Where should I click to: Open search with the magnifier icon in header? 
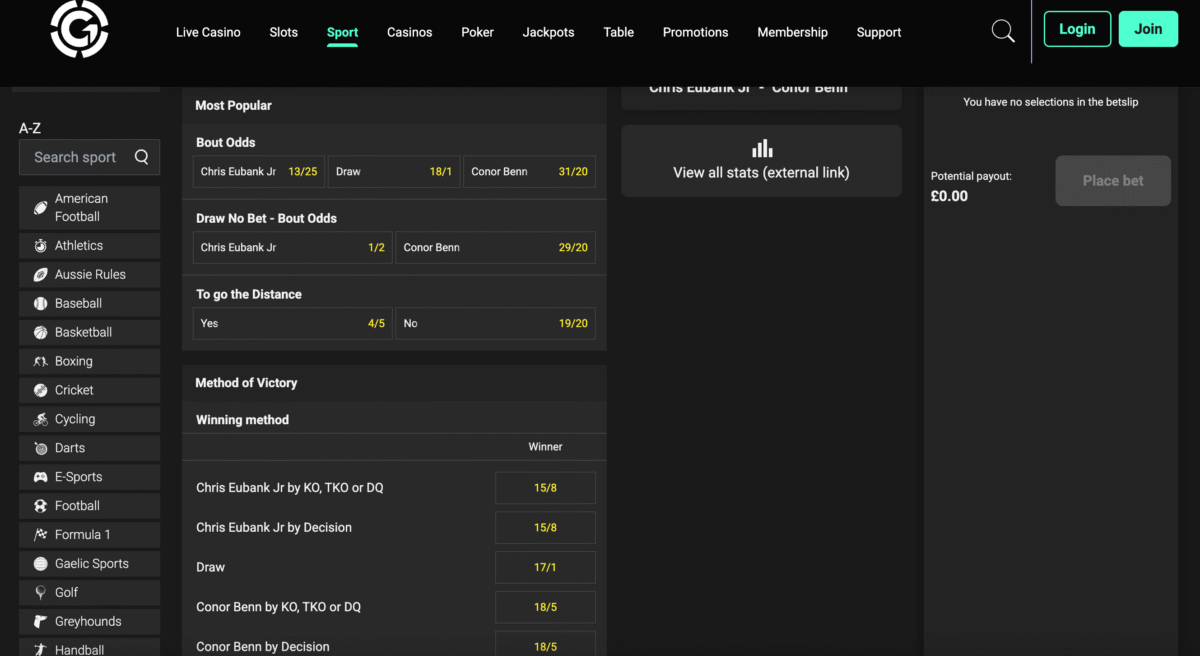1002,32
